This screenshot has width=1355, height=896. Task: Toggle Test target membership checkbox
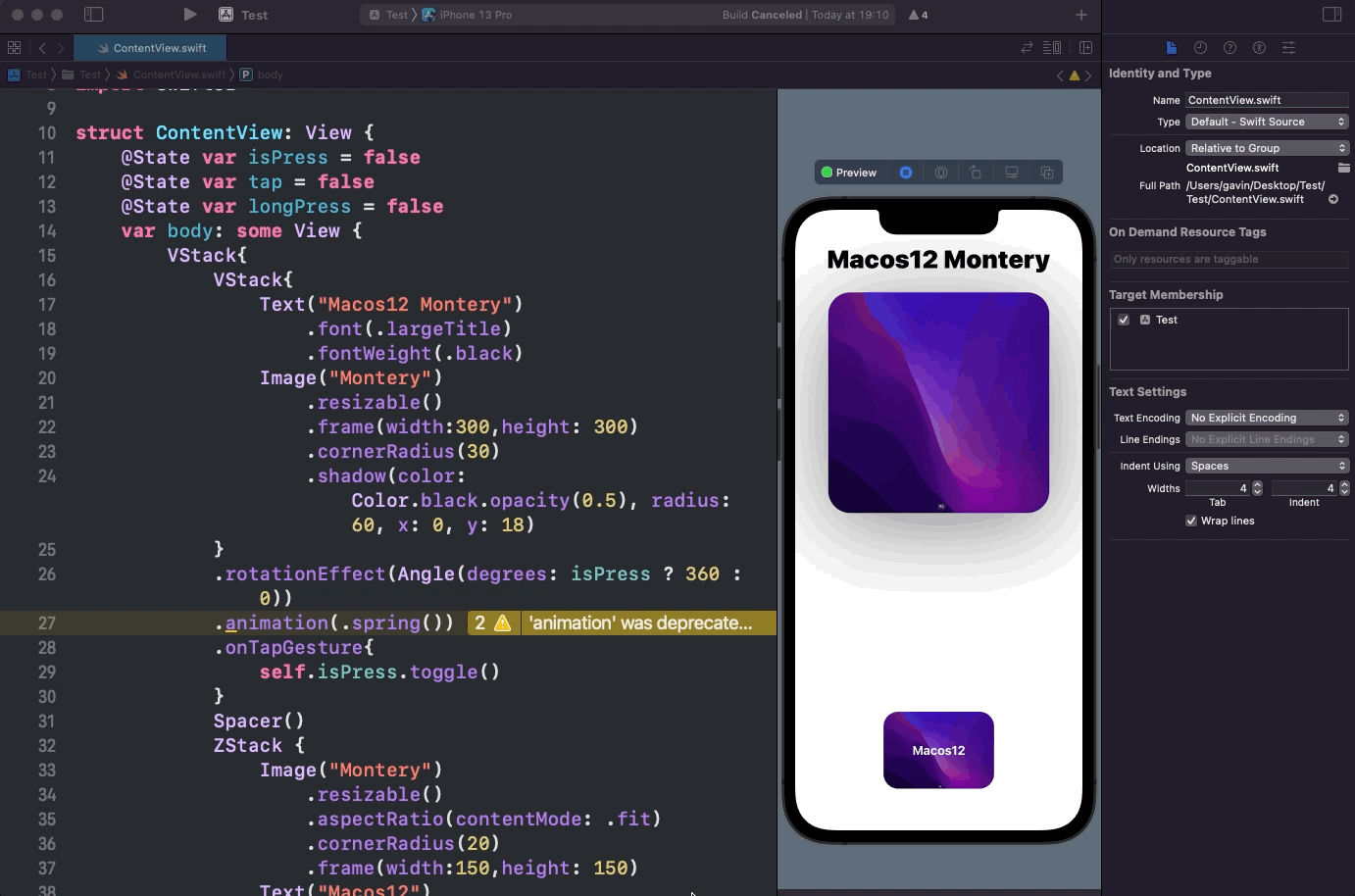pyautogui.click(x=1124, y=320)
